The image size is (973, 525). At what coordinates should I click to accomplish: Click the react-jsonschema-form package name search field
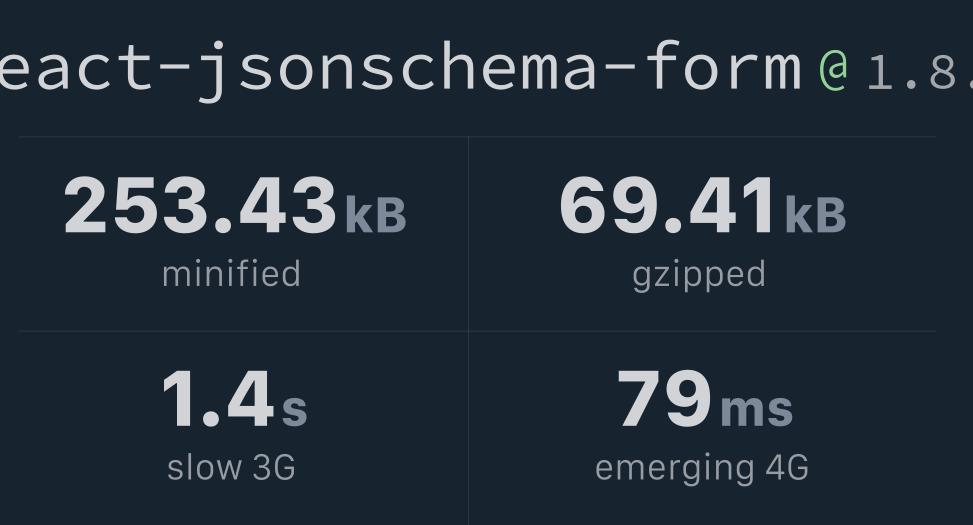coord(401,67)
